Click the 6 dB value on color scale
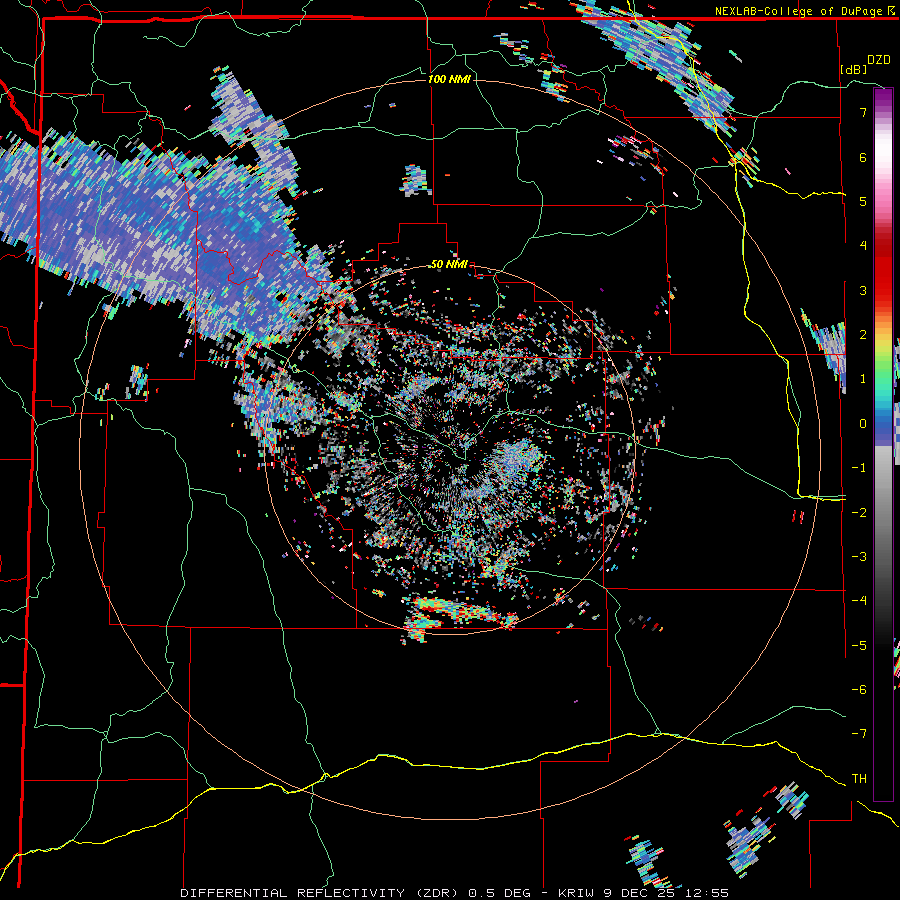Image resolution: width=900 pixels, height=900 pixels. pyautogui.click(x=863, y=157)
